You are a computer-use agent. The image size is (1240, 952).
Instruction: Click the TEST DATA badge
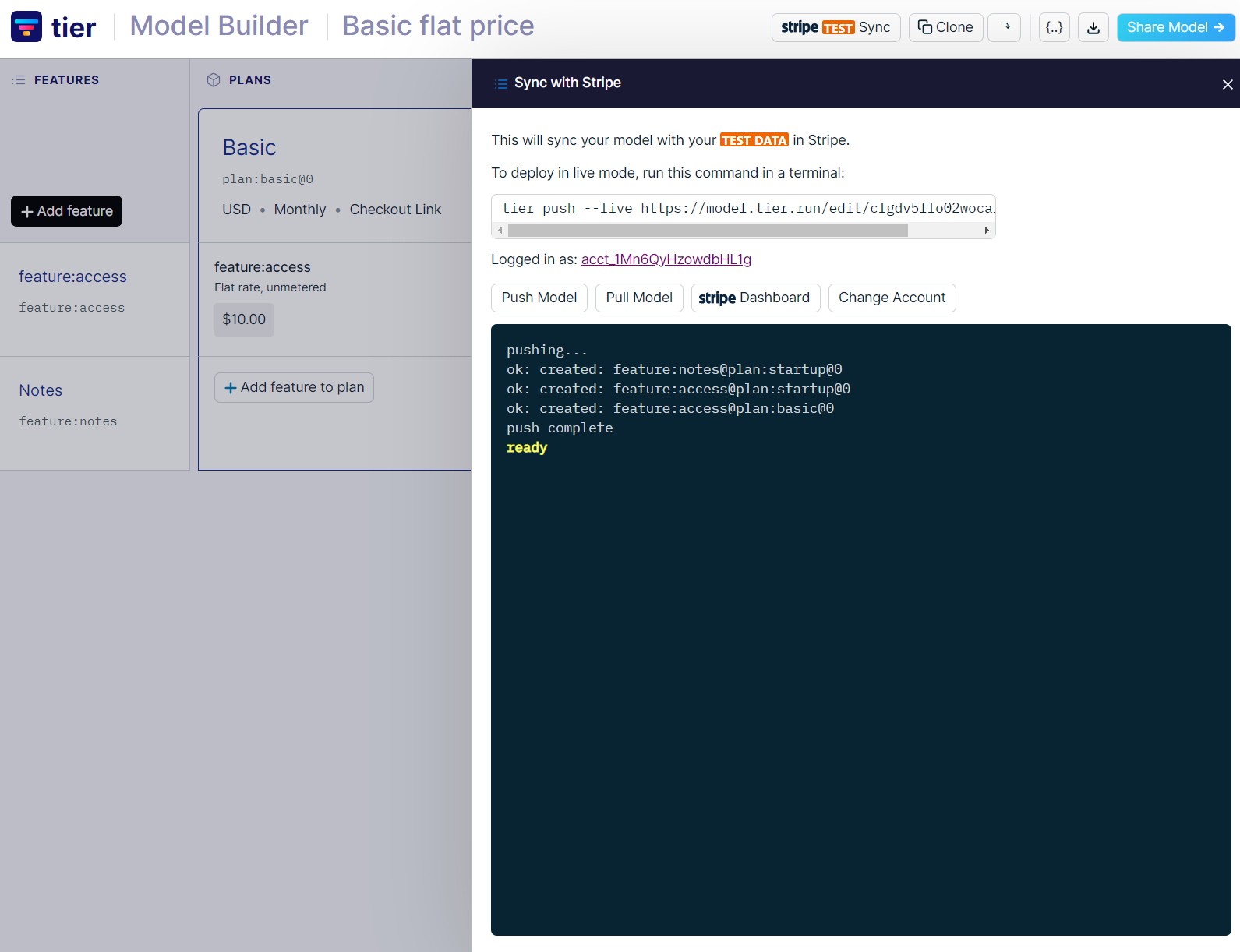click(x=754, y=140)
